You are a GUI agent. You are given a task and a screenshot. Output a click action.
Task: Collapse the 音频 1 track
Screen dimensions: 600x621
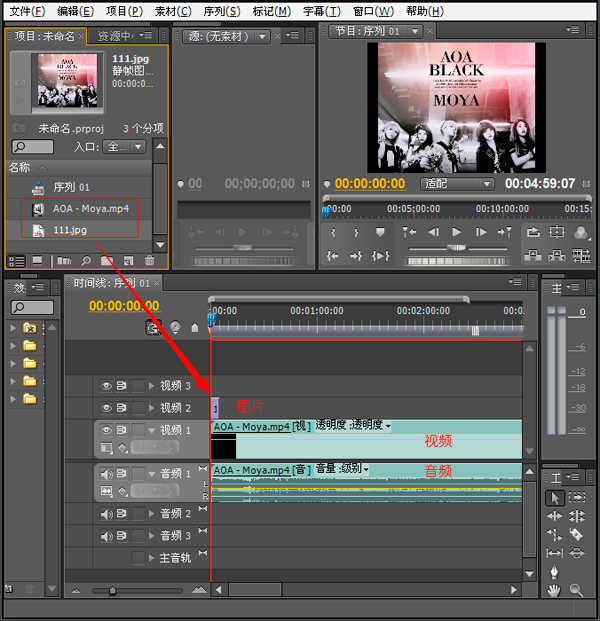point(151,474)
